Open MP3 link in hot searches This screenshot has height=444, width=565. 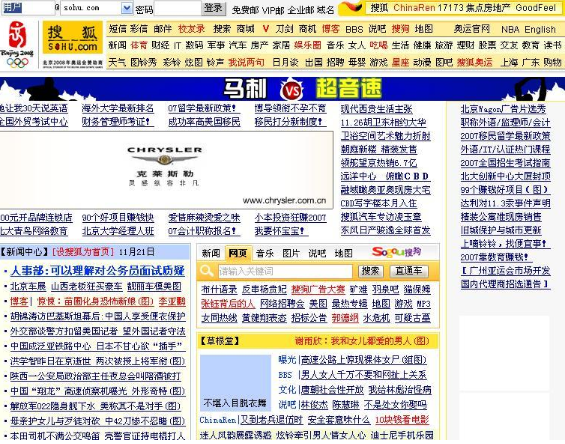tap(423, 304)
